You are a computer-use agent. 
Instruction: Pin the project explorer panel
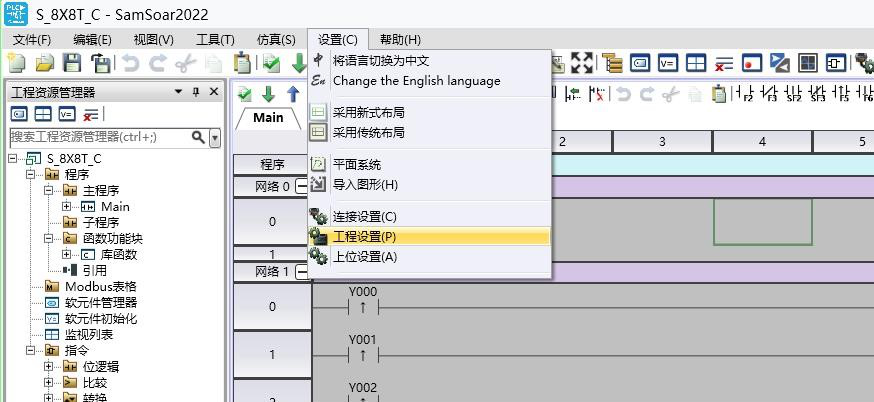(196, 92)
